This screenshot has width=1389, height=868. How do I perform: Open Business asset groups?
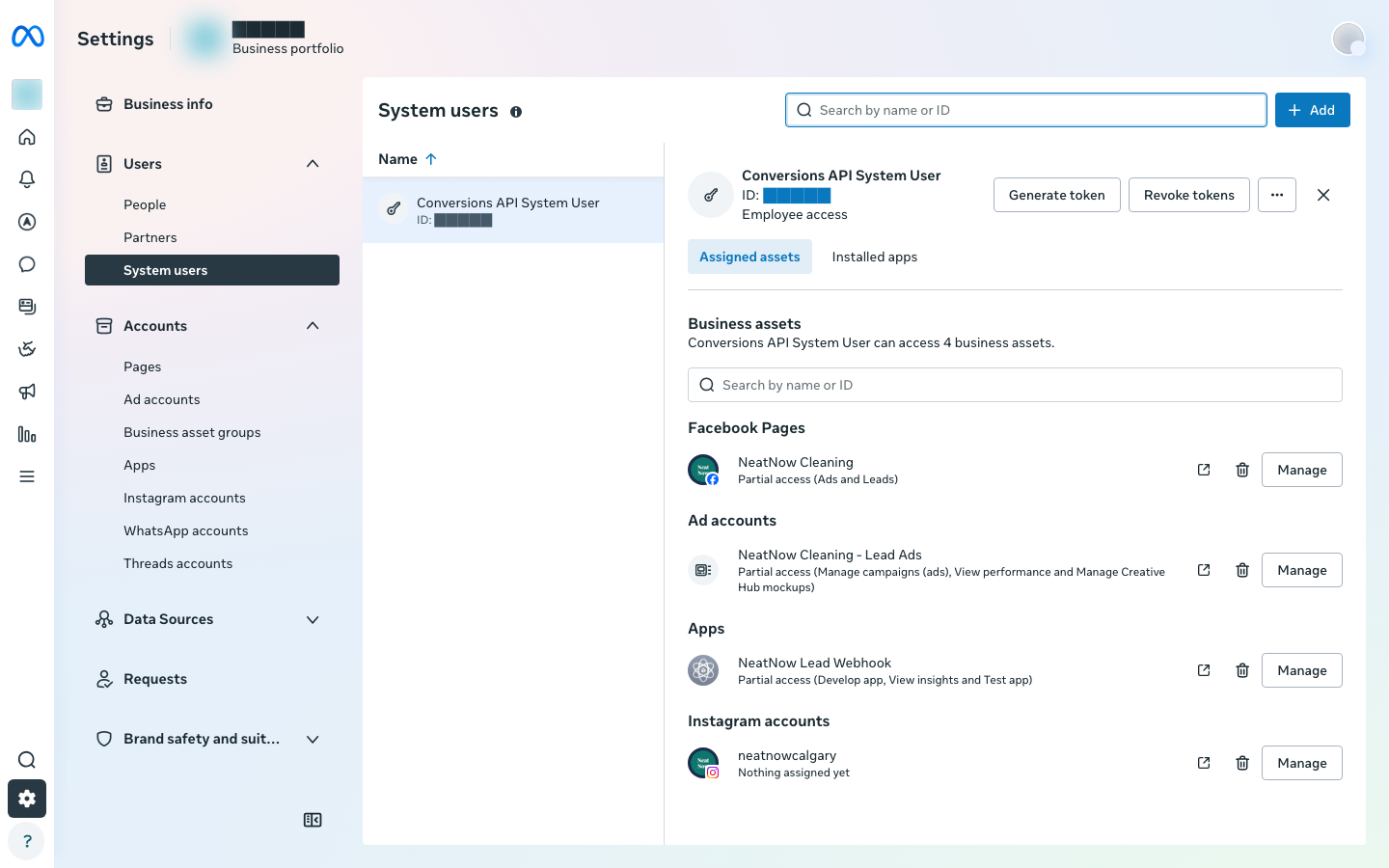click(212, 432)
